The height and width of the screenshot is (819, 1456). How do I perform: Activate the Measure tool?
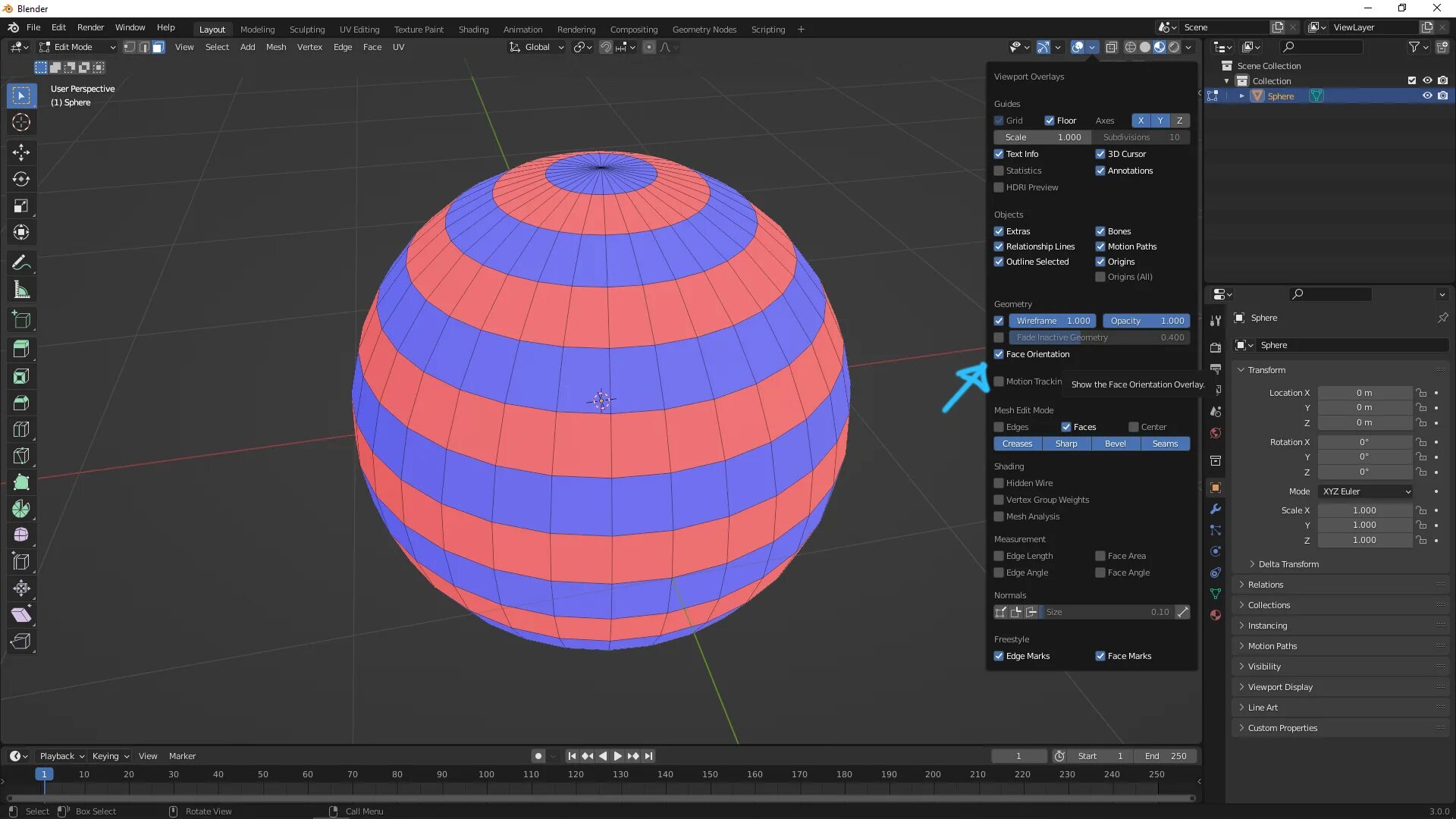pos(21,290)
